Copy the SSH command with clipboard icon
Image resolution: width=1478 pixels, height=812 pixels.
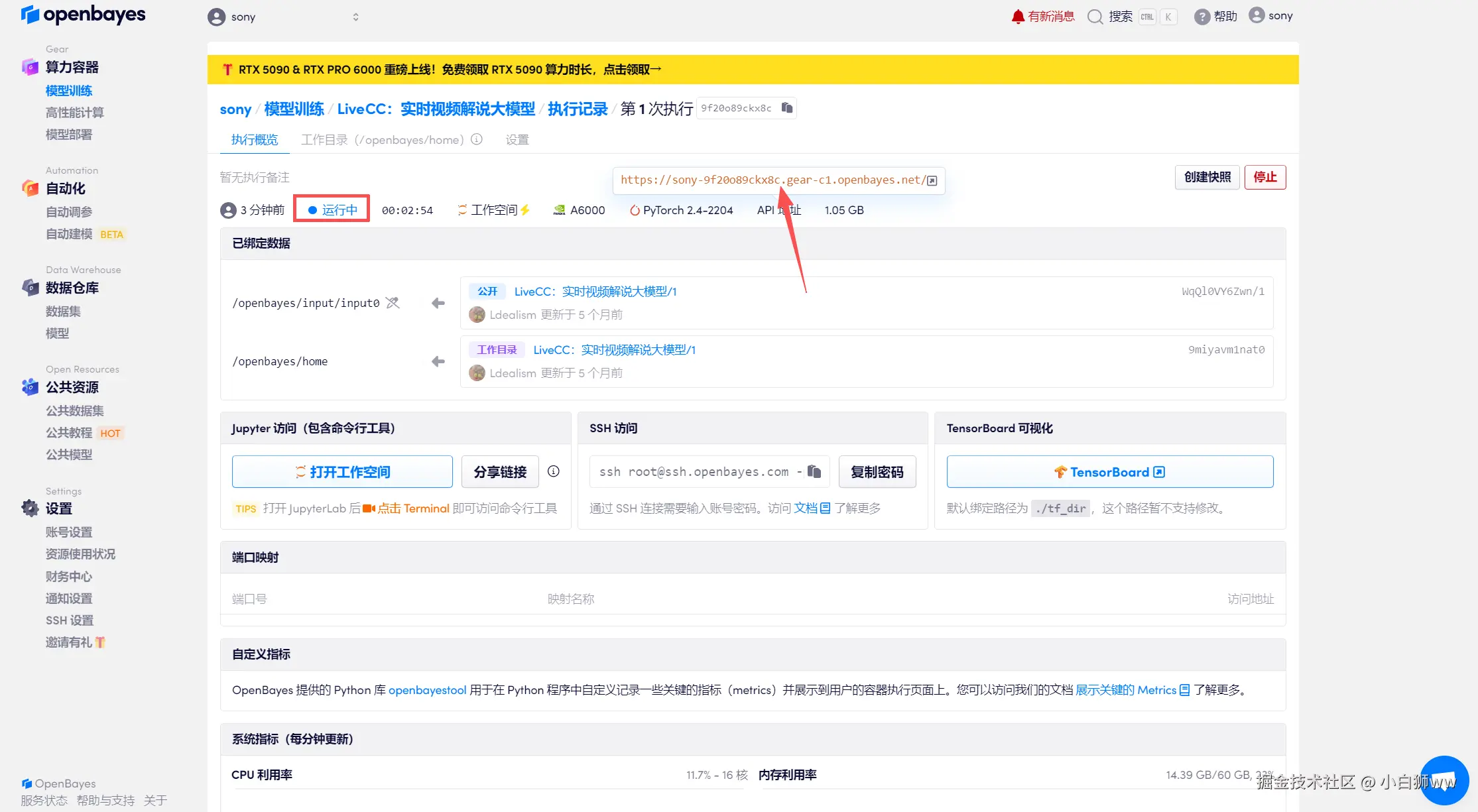(x=814, y=471)
